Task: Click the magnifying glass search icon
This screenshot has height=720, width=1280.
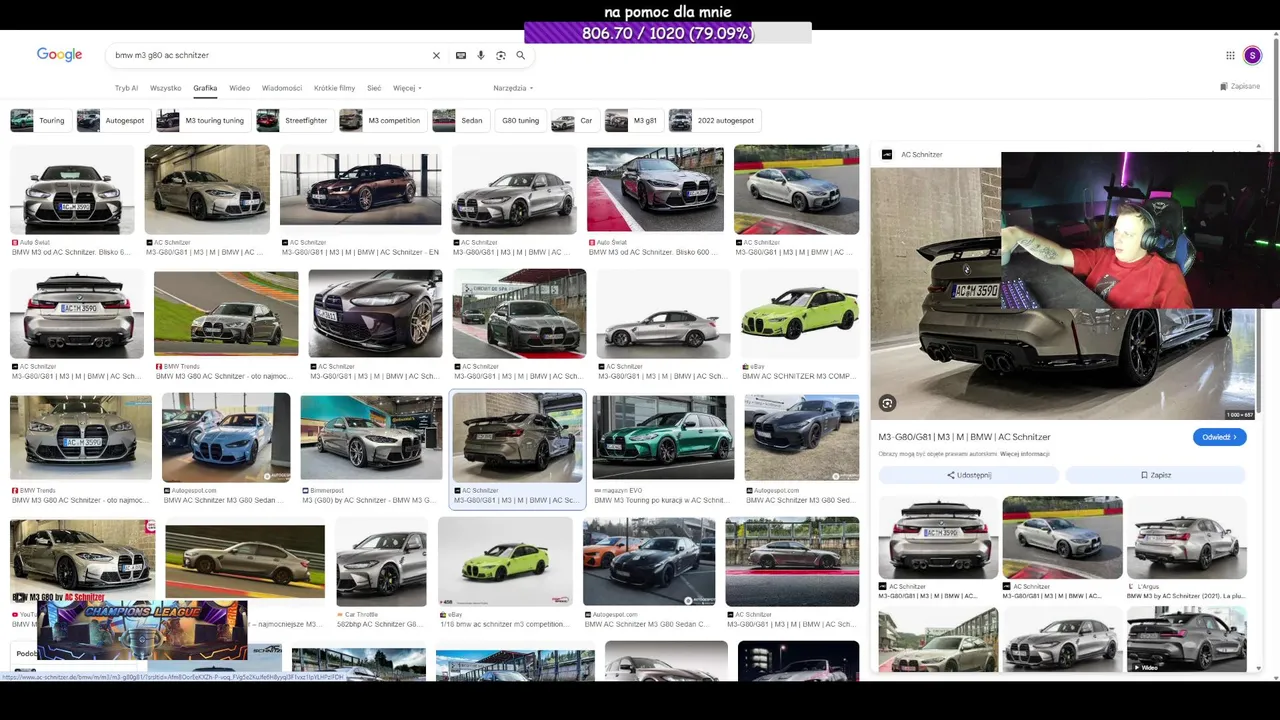Action: (x=521, y=56)
